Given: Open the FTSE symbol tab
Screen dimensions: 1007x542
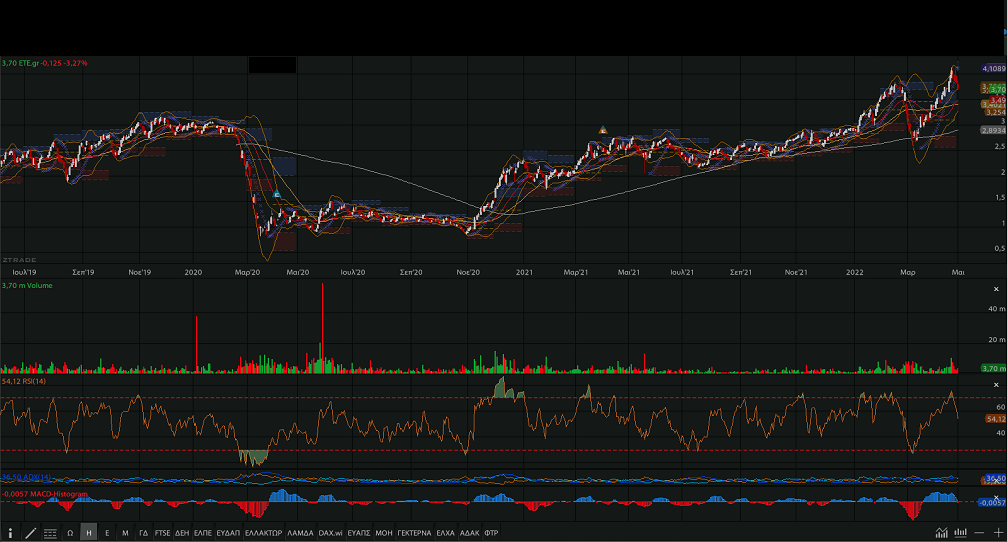Looking at the screenshot, I should (162, 533).
